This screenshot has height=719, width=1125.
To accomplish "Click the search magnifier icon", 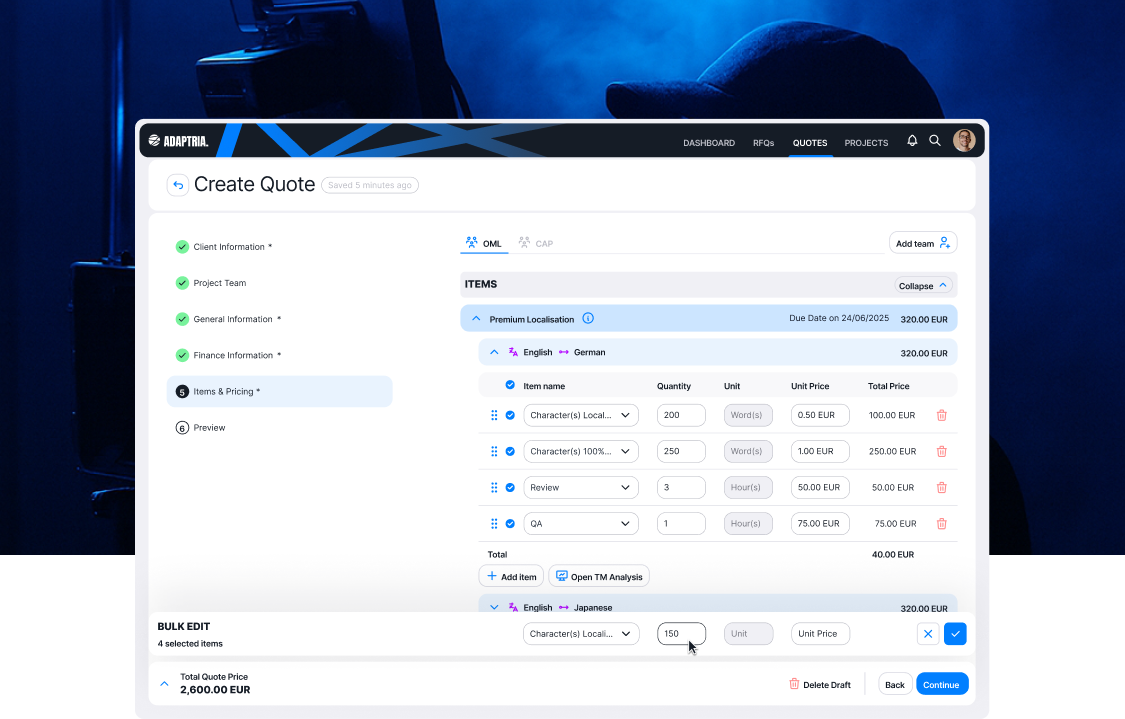I will pos(935,141).
